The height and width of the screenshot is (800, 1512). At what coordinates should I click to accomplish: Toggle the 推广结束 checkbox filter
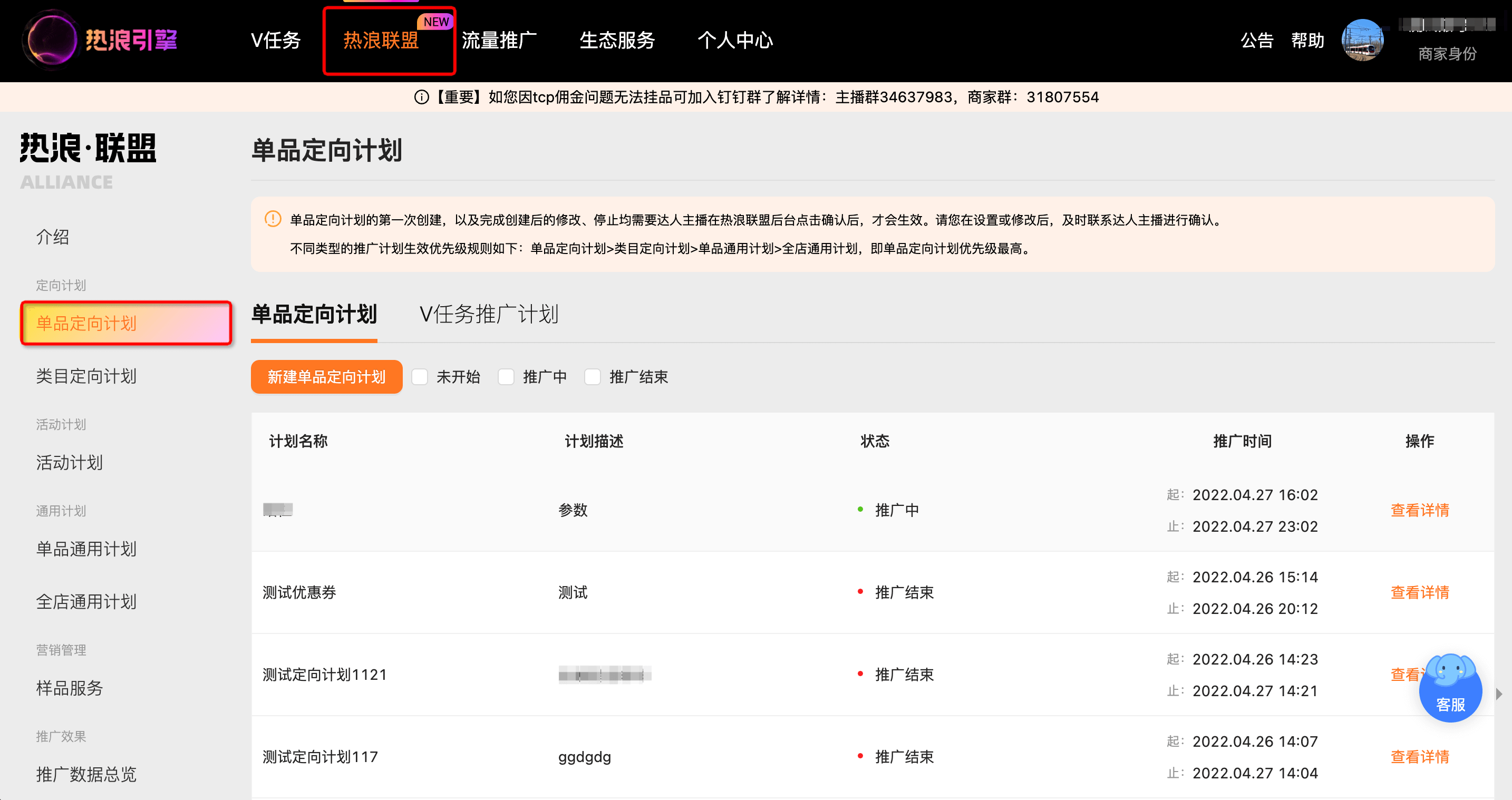click(591, 376)
